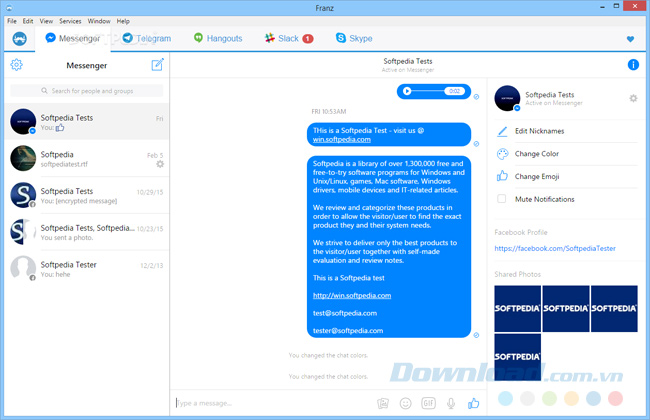Send a thumbs-up like in chat
Viewport: 650px width, 420px height.
474,403
